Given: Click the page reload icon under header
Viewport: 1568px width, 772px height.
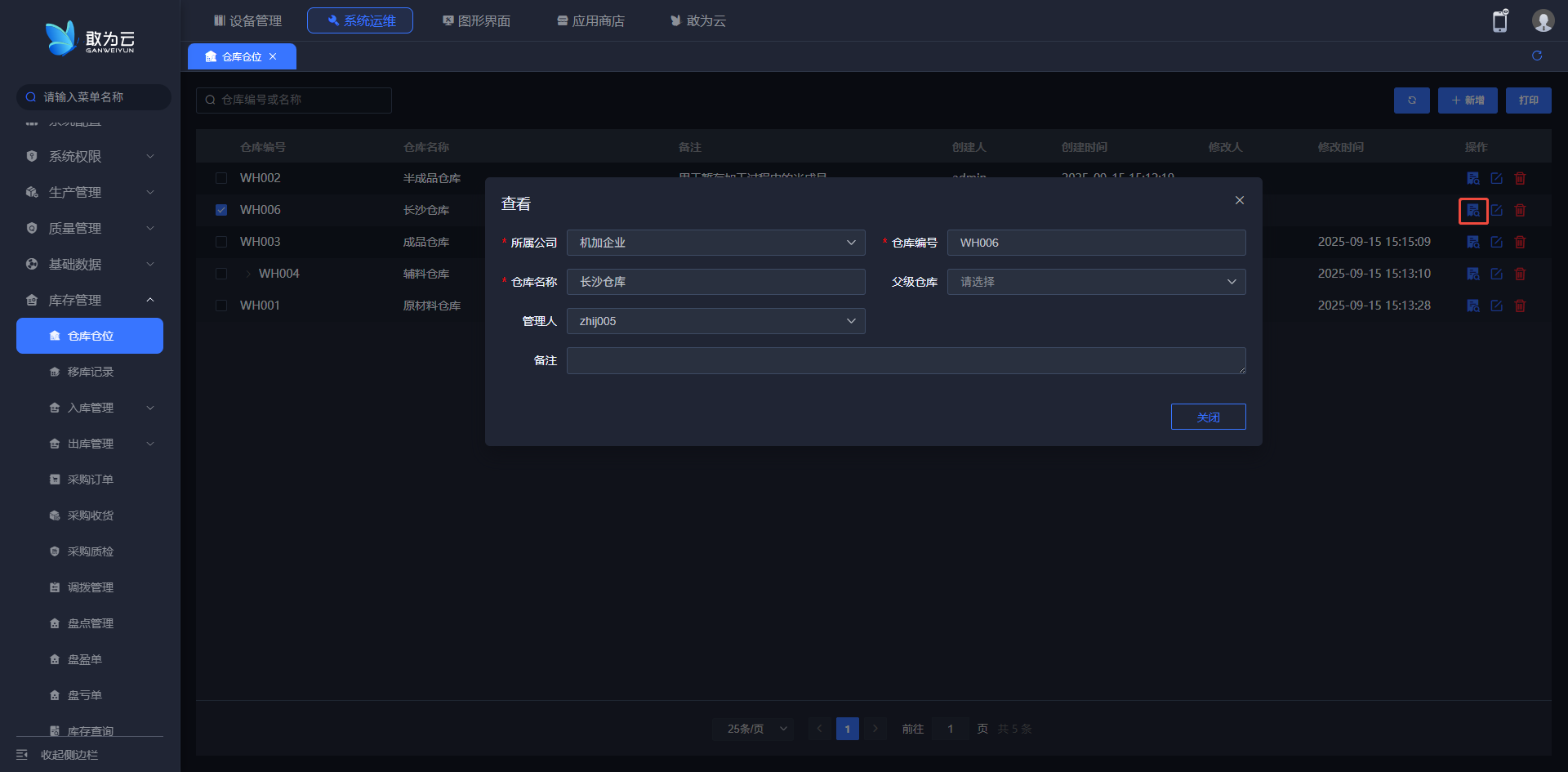Looking at the screenshot, I should 1537,56.
